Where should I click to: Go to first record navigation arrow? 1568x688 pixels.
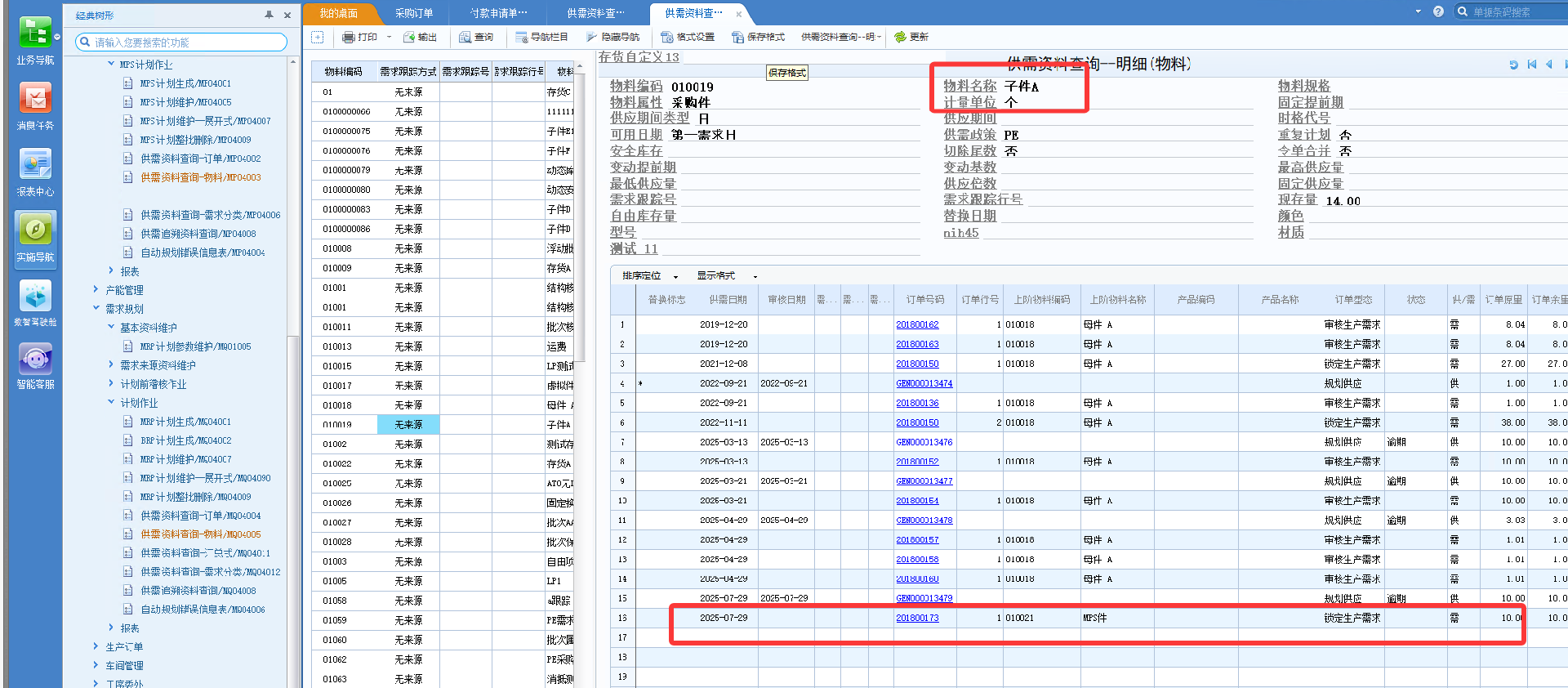click(x=1532, y=65)
